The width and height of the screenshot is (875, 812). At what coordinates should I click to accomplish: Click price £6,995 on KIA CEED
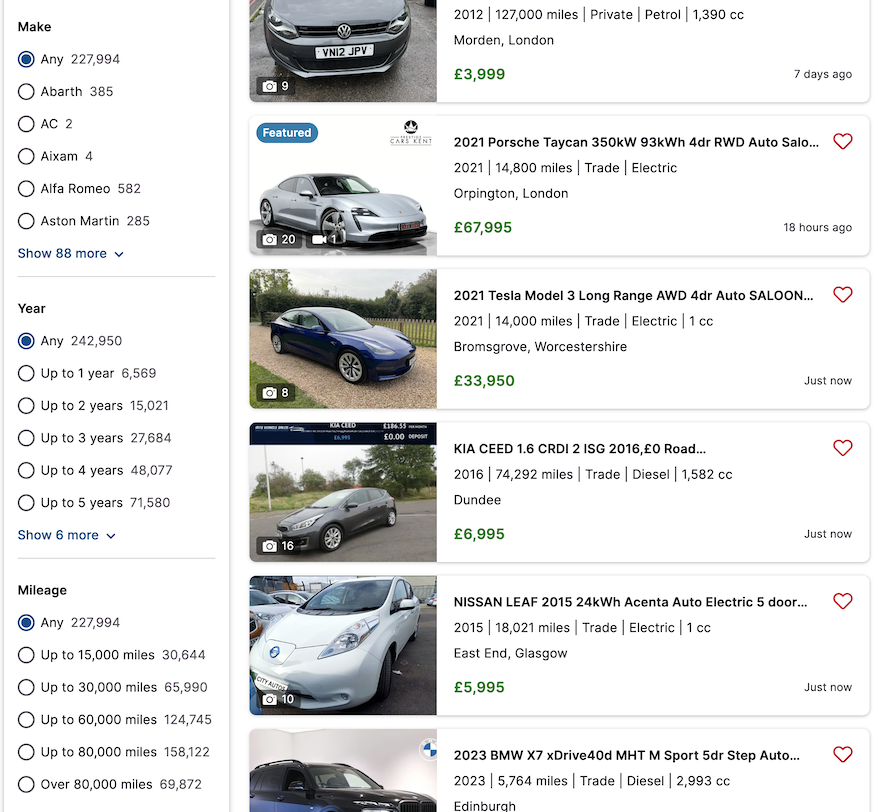click(x=479, y=534)
